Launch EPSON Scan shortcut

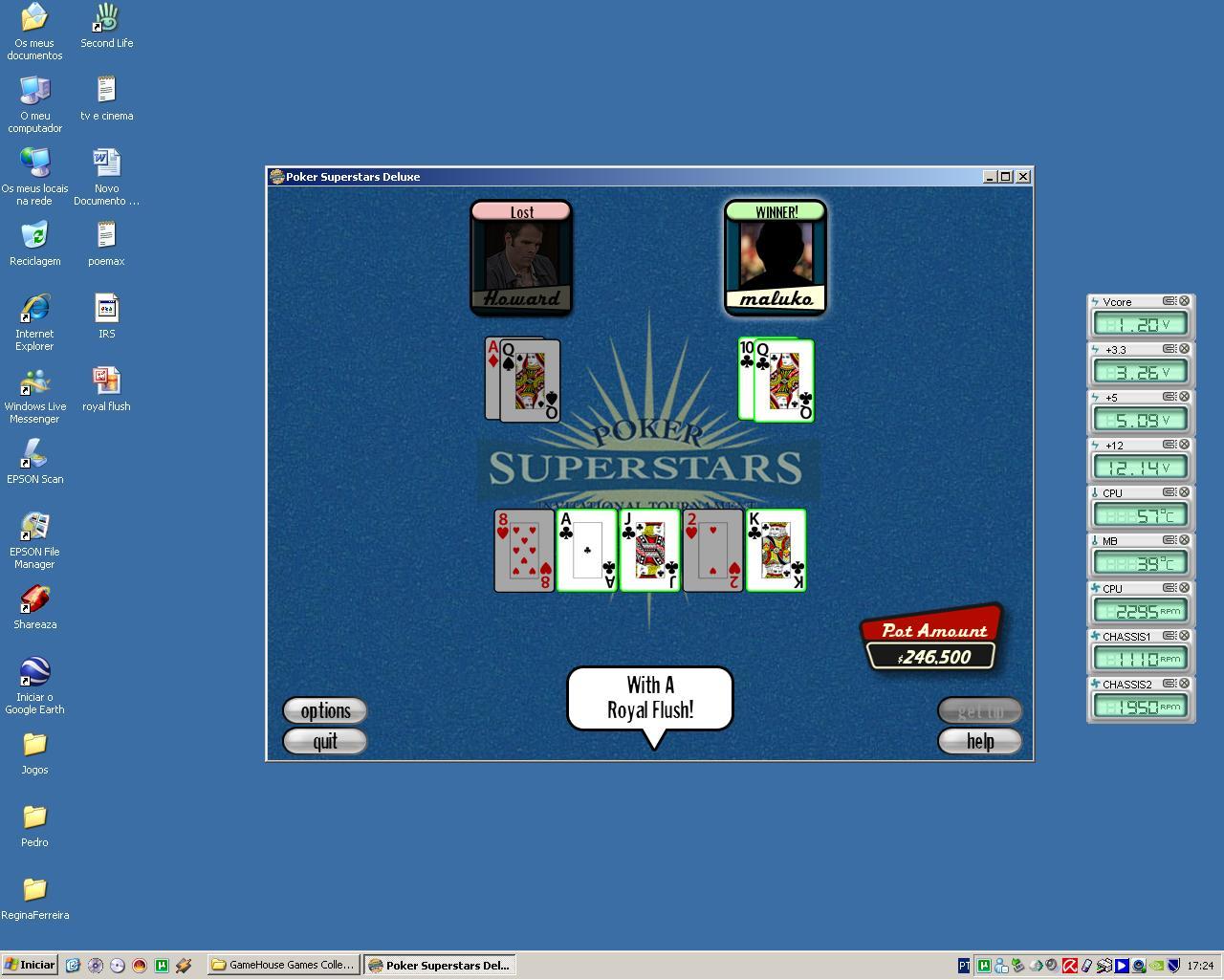pyautogui.click(x=34, y=462)
